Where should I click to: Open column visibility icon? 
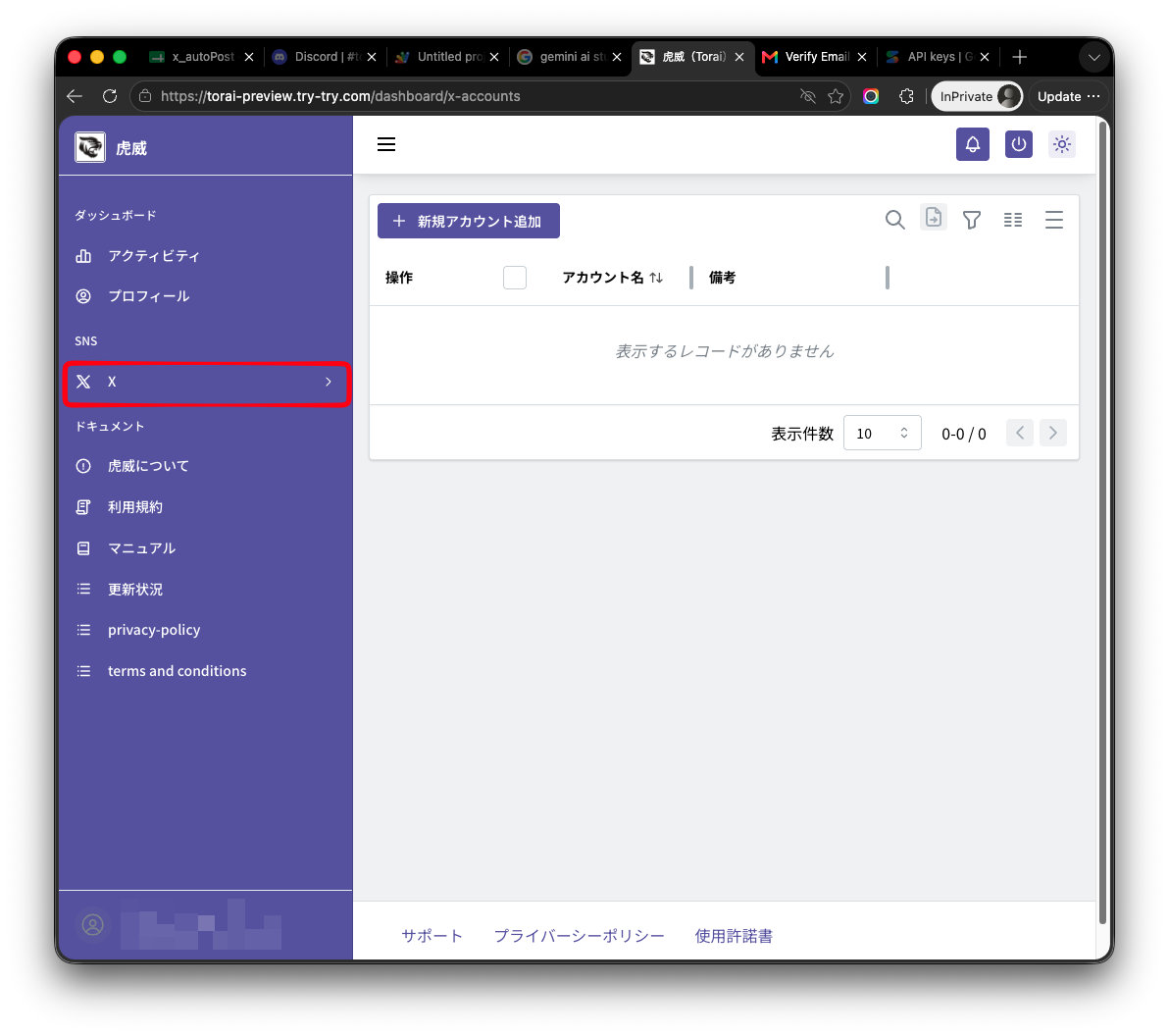1012,220
